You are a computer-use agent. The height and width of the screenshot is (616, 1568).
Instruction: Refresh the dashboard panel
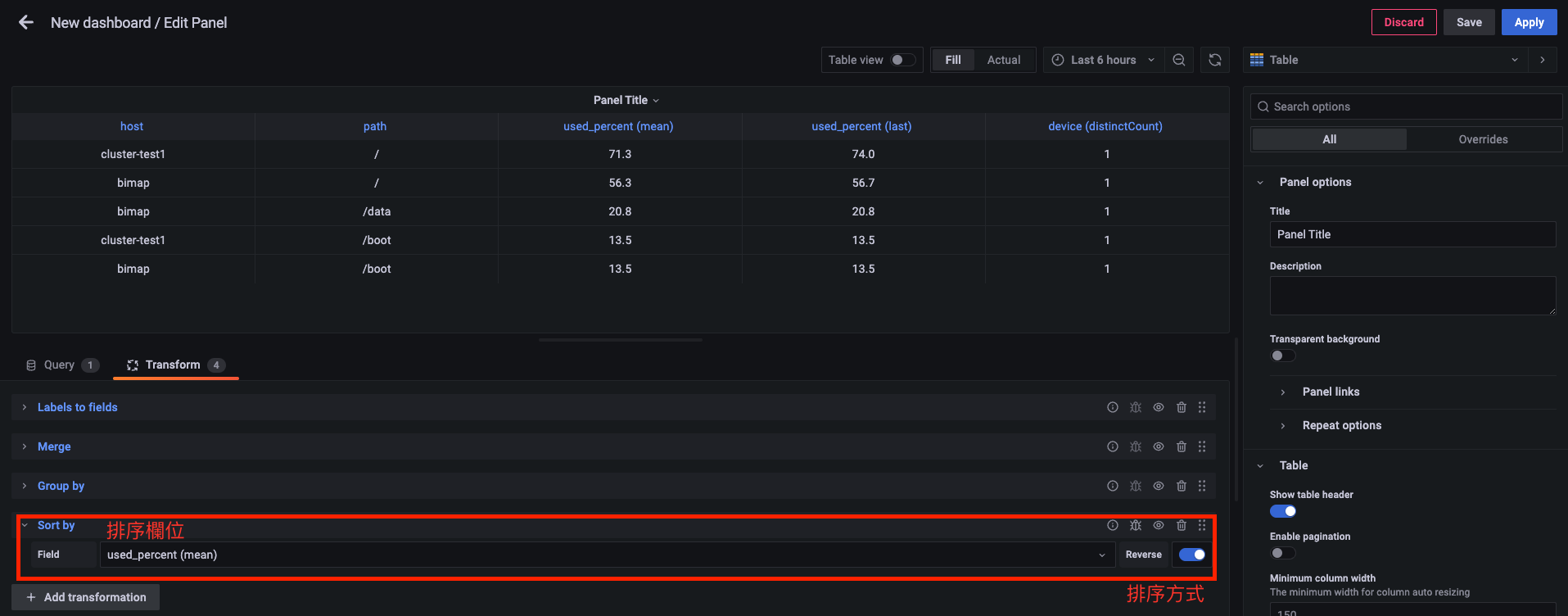[x=1215, y=60]
